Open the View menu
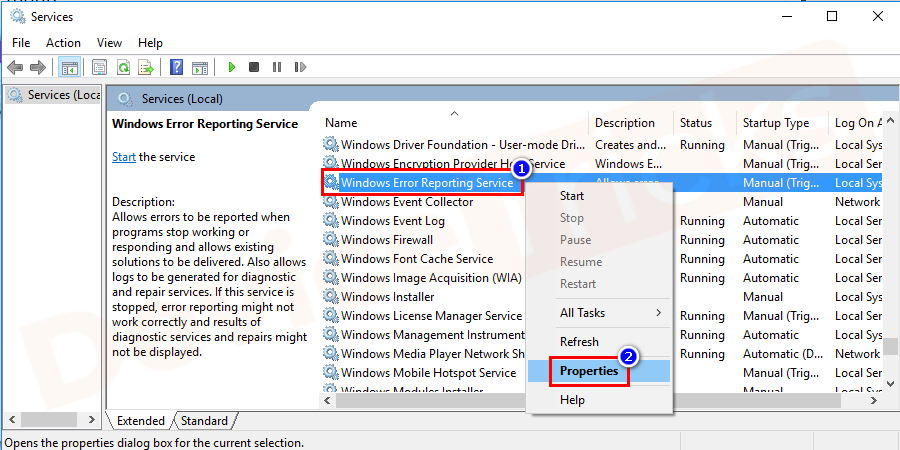This screenshot has height=450, width=900. (x=109, y=43)
